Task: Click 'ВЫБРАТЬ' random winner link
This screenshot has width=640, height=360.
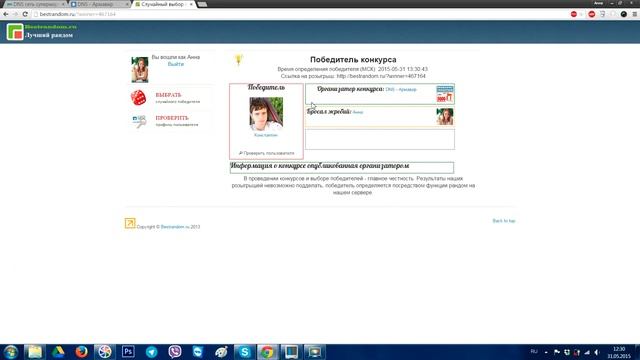Action: pos(168,95)
